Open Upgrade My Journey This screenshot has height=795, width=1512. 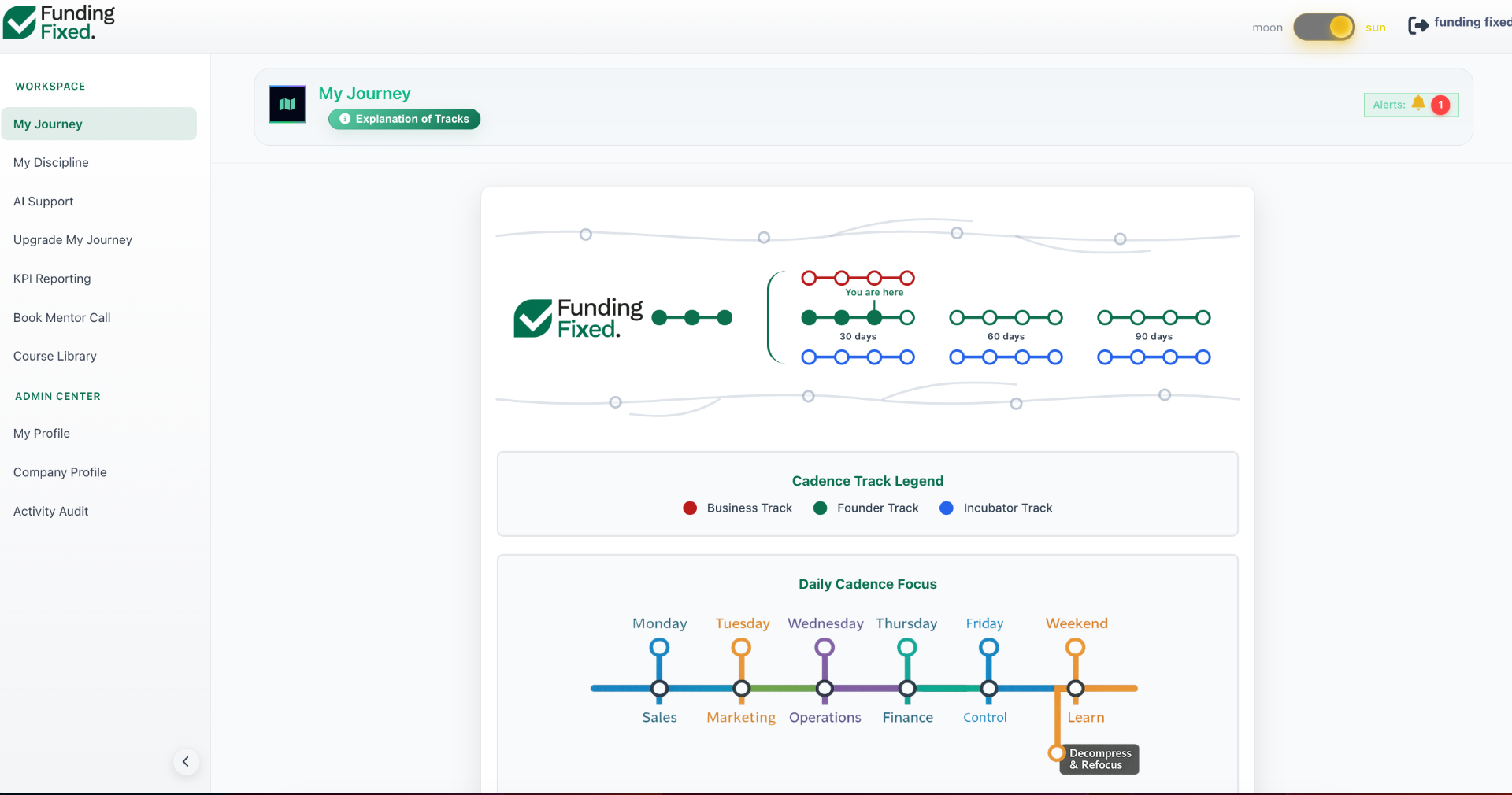pos(72,240)
